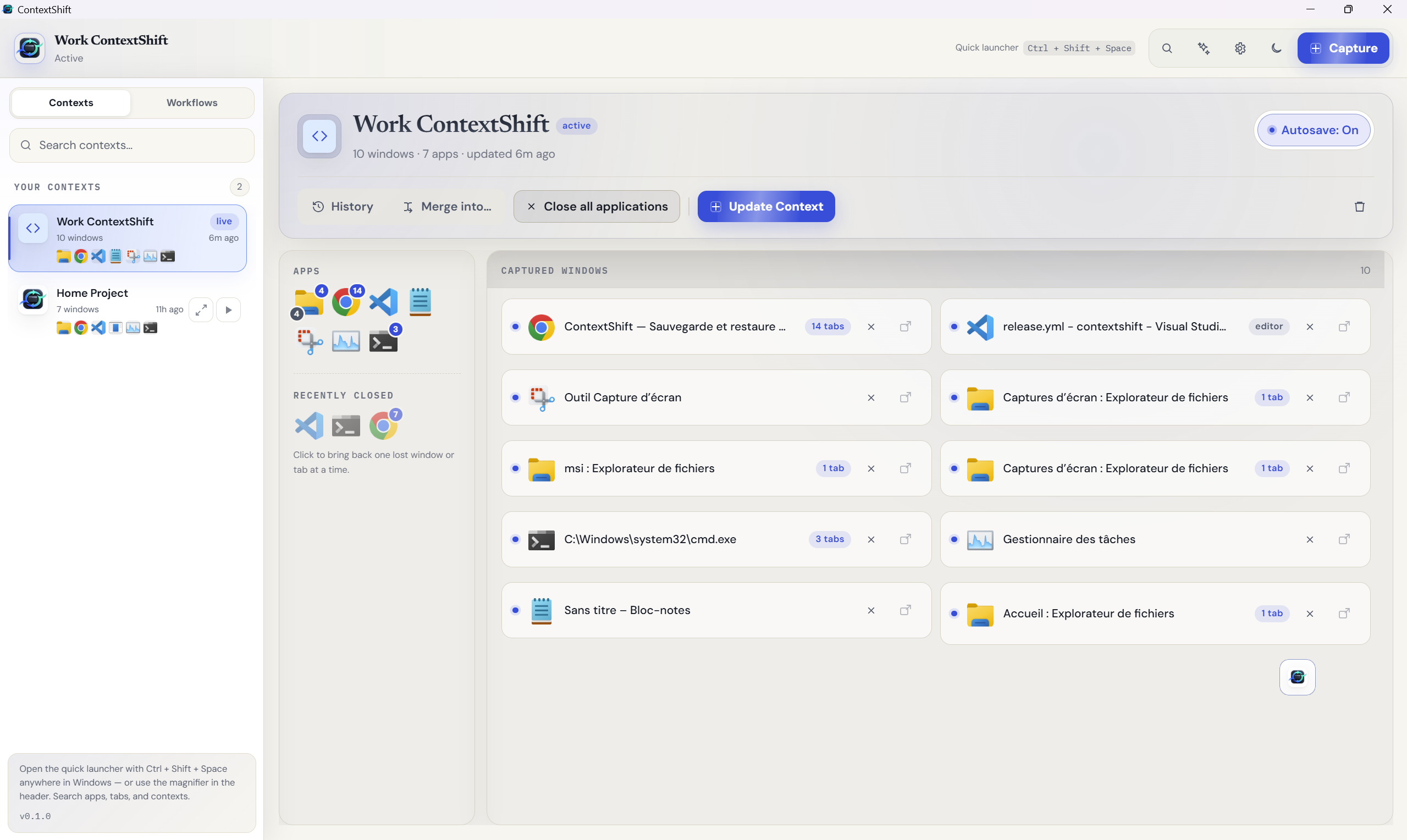Image resolution: width=1407 pixels, height=840 pixels.
Task: Toggle dot on cmd.exe row
Action: click(x=515, y=539)
